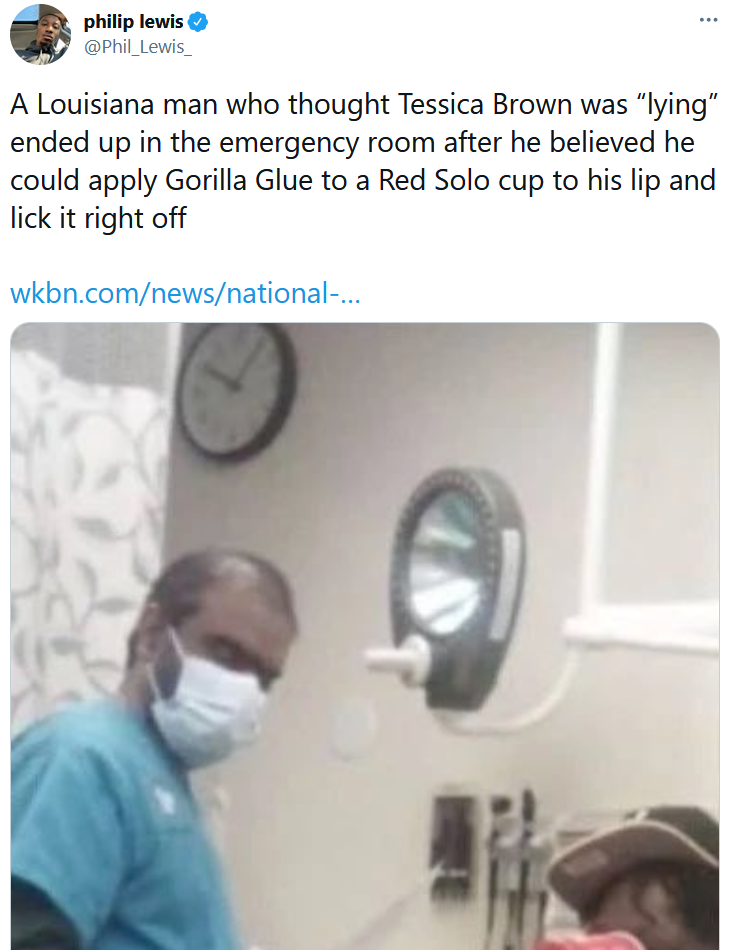
Task: Click the round exam lamp in photo
Action: [456, 588]
